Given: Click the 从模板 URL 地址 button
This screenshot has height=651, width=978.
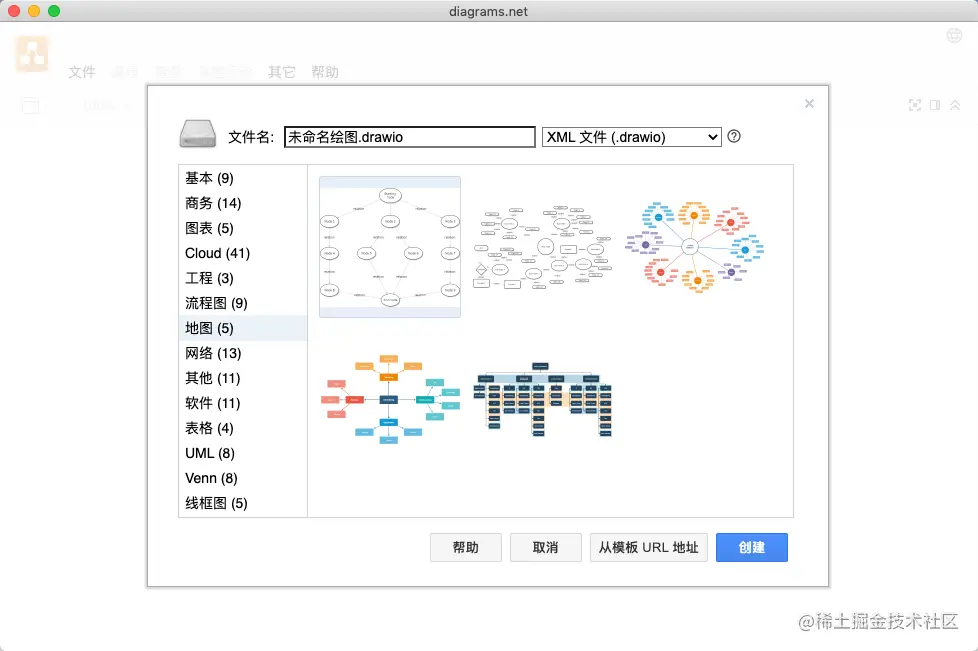Looking at the screenshot, I should coord(649,547).
